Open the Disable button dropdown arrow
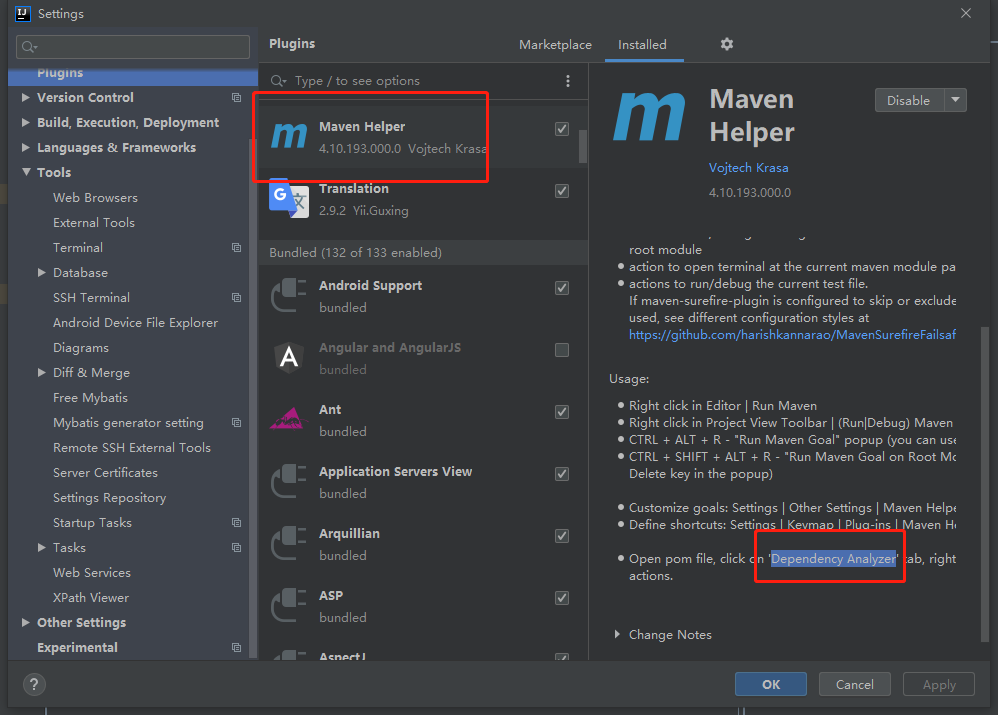Image resolution: width=998 pixels, height=715 pixels. [x=955, y=100]
